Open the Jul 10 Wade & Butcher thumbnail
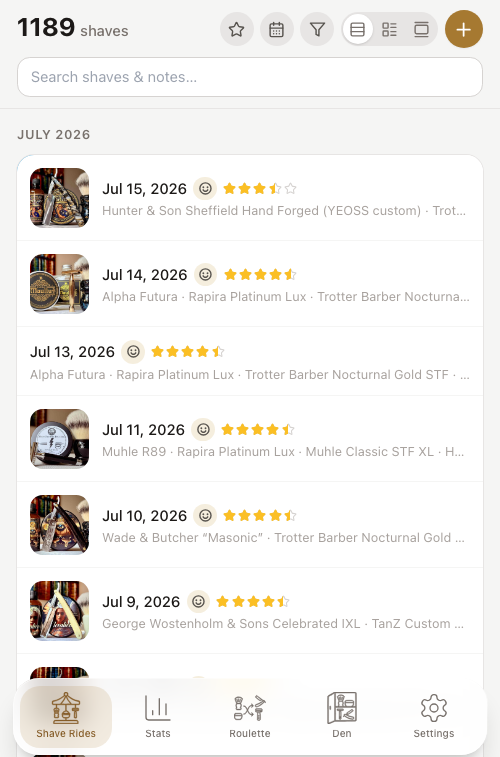The height and width of the screenshot is (757, 500). tap(59, 525)
